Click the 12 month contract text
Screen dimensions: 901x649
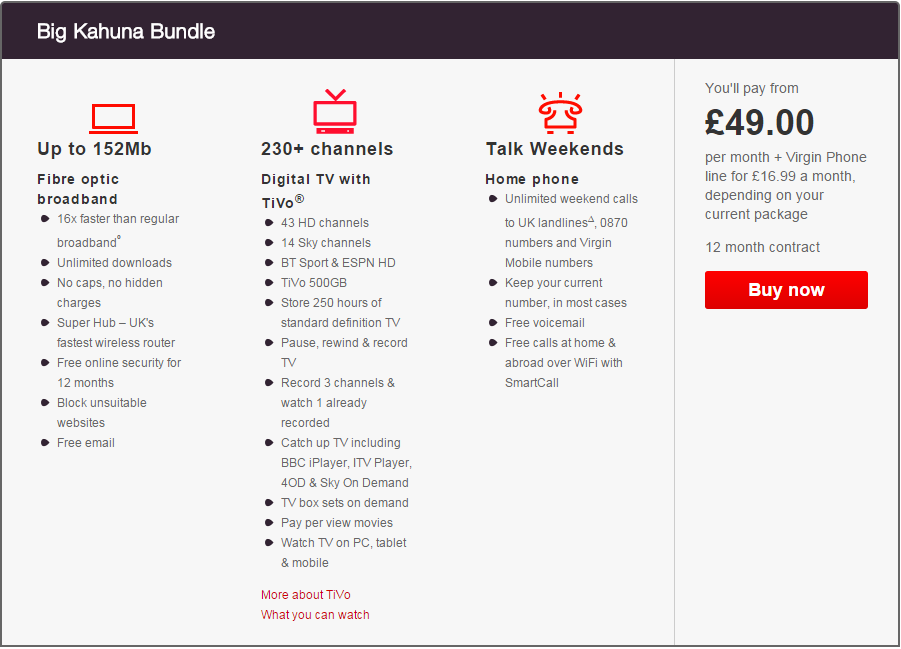point(763,247)
